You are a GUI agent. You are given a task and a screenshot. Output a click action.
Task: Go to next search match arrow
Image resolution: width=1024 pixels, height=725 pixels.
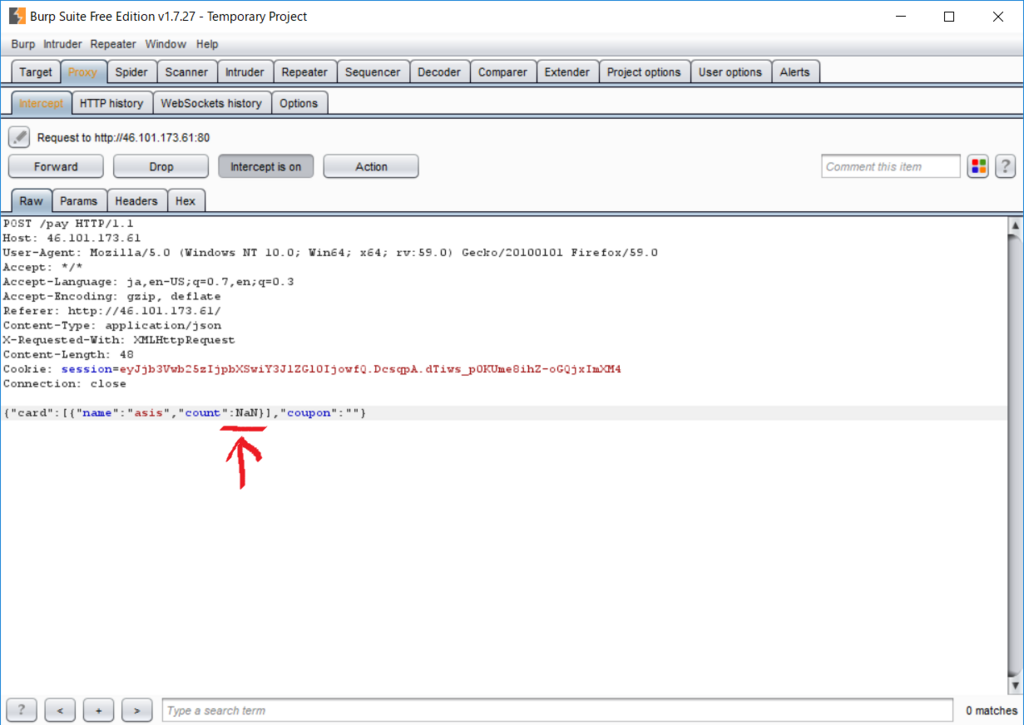pyautogui.click(x=137, y=710)
